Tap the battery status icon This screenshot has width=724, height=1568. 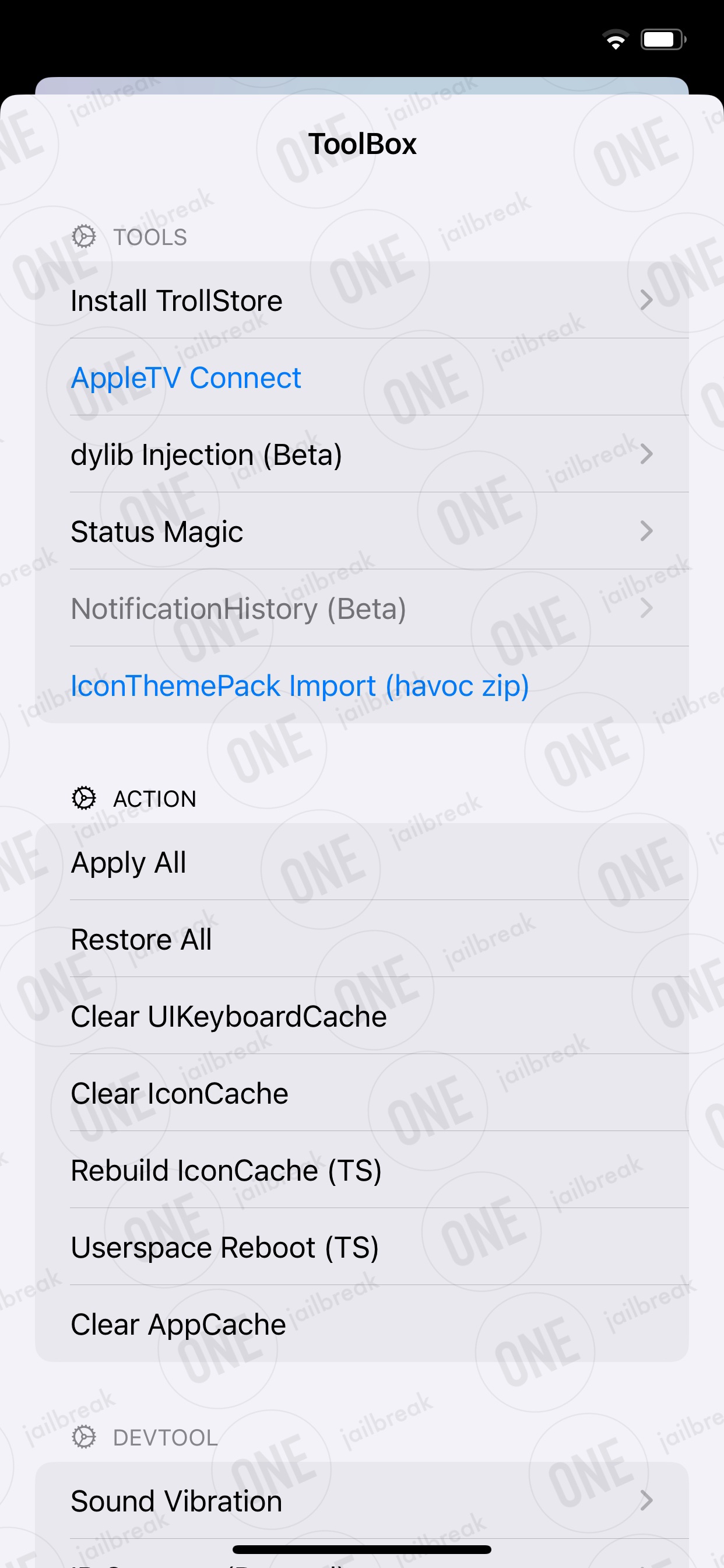pos(663,40)
